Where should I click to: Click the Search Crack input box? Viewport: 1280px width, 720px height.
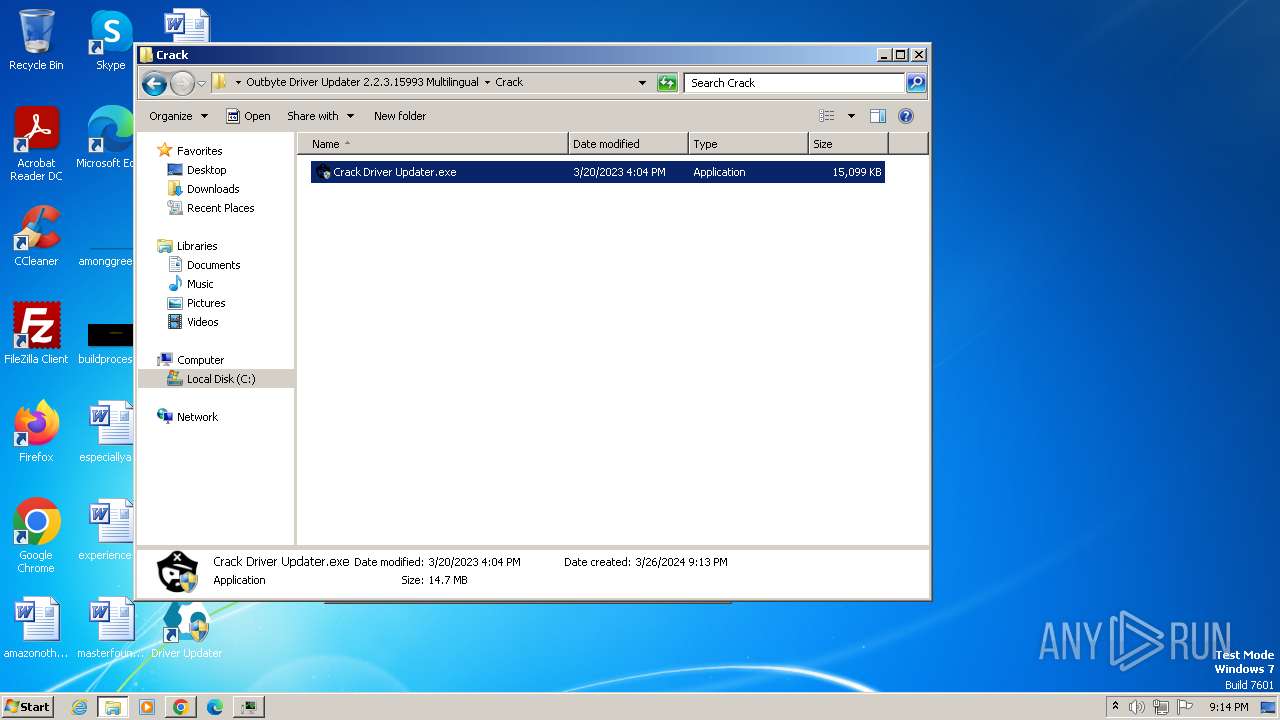tap(795, 83)
